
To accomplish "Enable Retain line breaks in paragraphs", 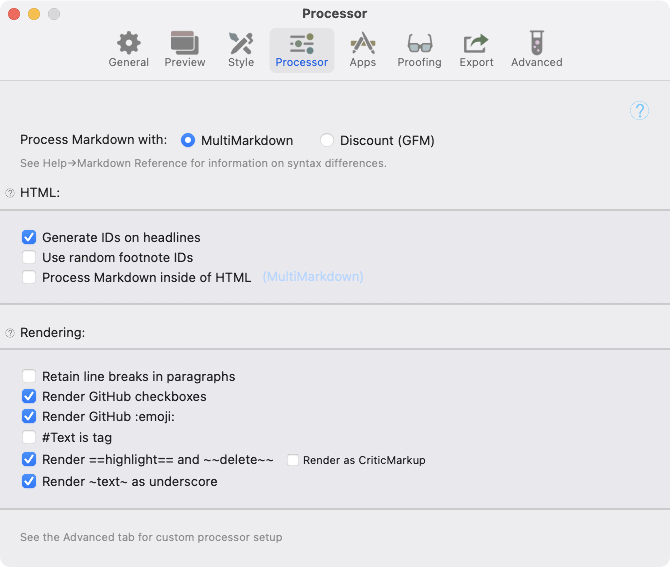I will 29,376.
